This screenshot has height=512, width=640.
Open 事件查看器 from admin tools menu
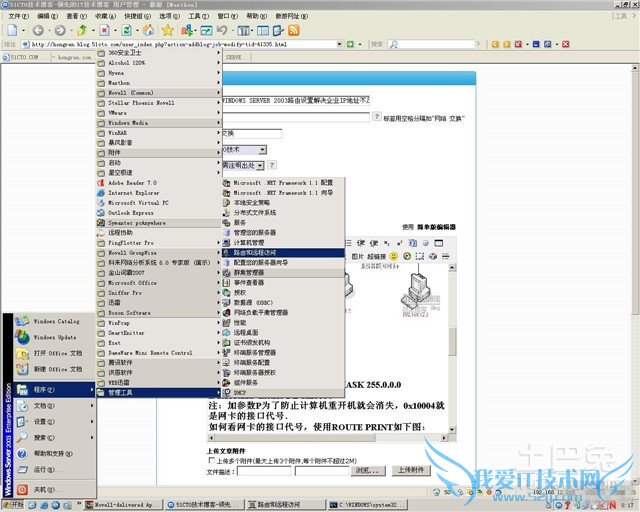283,283
